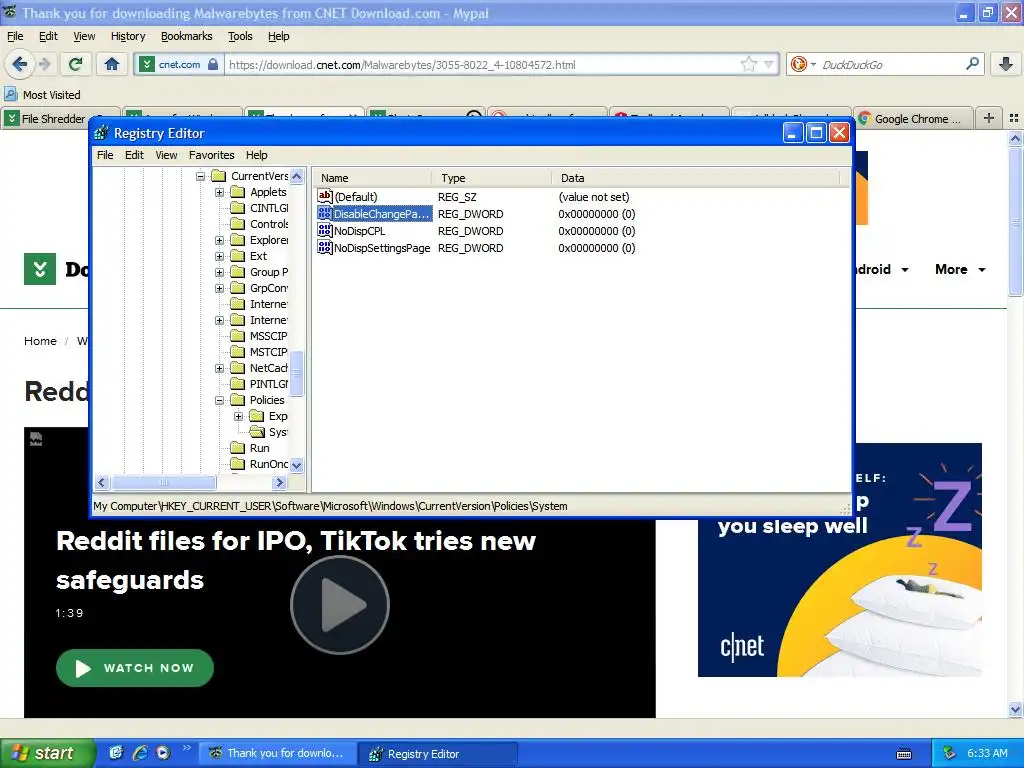Open the More dropdown on CNET page
This screenshot has height=768, width=1024.
(x=960, y=269)
